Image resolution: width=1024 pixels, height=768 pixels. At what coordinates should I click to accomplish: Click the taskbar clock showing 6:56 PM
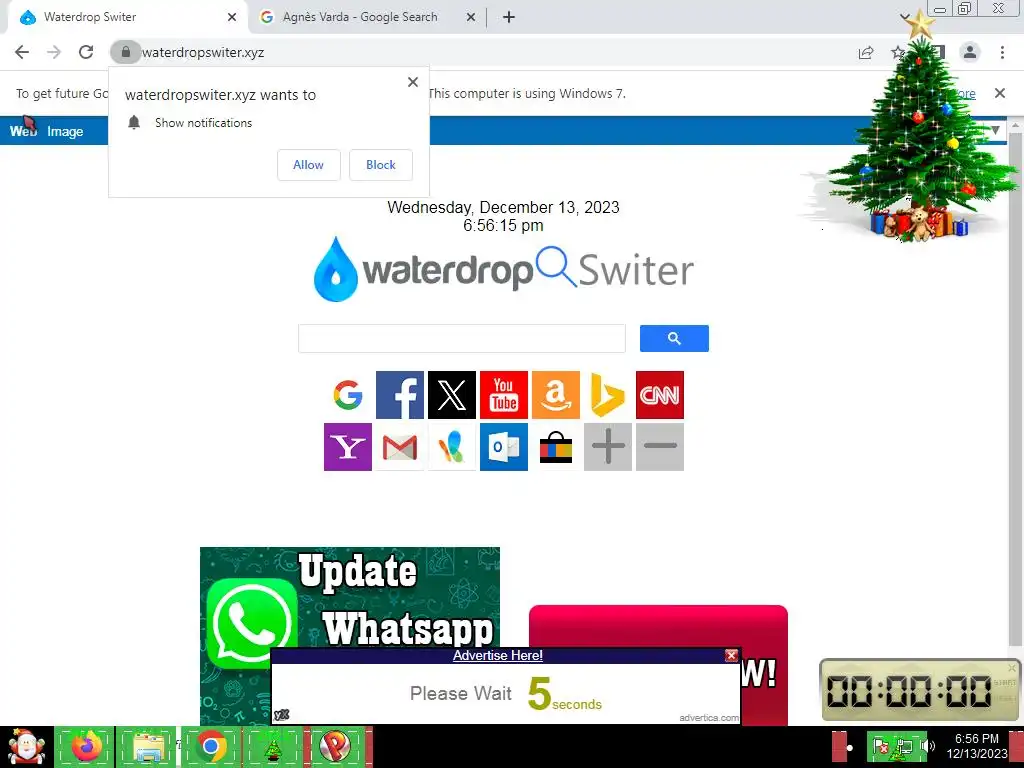pyautogui.click(x=976, y=746)
